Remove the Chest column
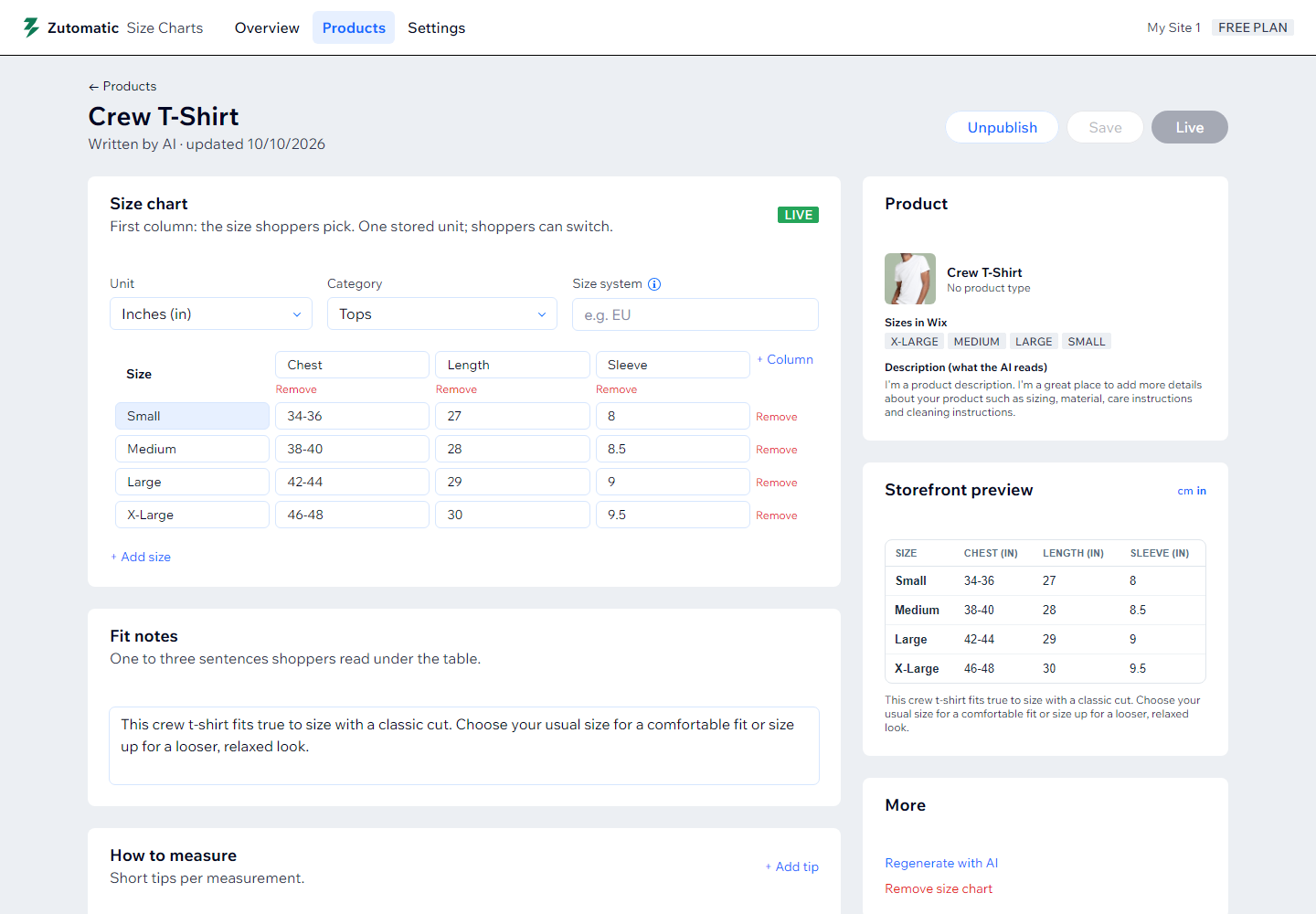1316x914 pixels. tap(296, 389)
